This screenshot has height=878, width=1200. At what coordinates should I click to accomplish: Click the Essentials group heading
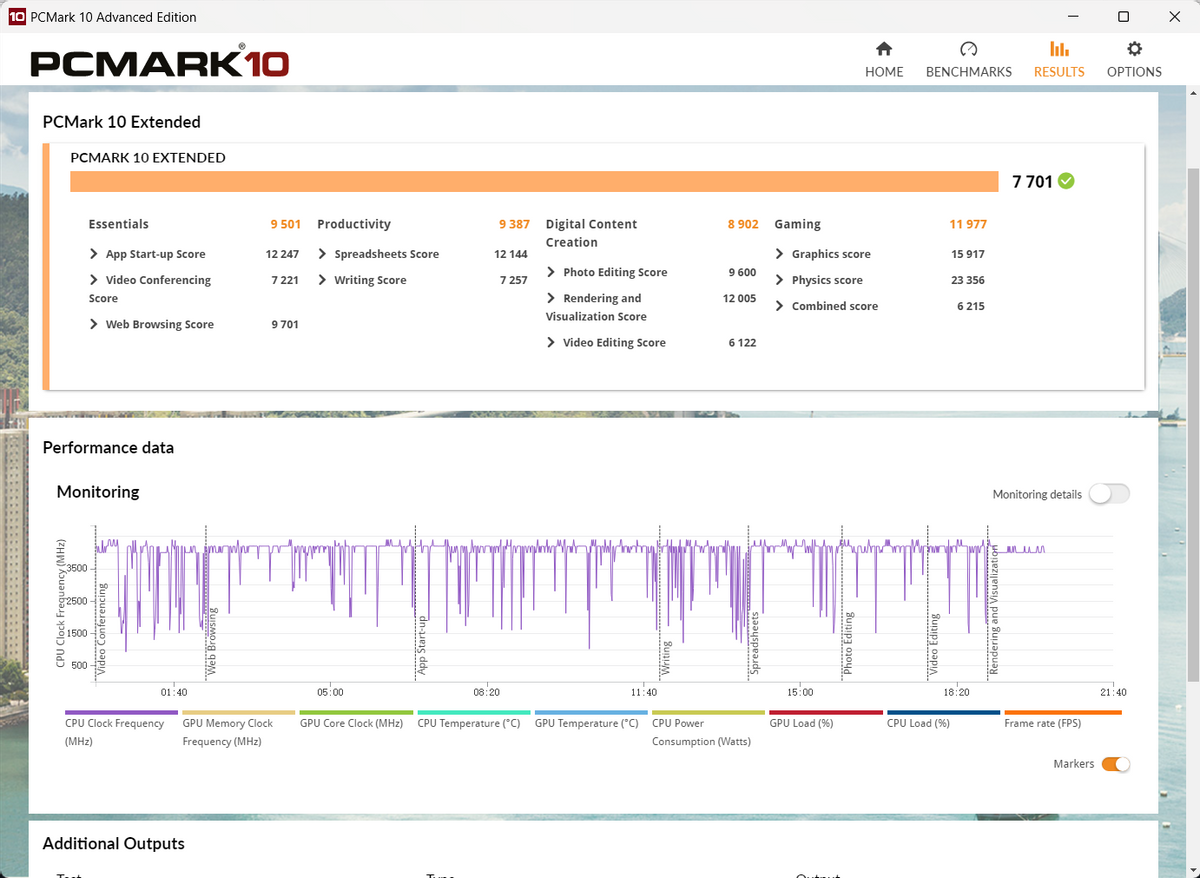point(119,224)
